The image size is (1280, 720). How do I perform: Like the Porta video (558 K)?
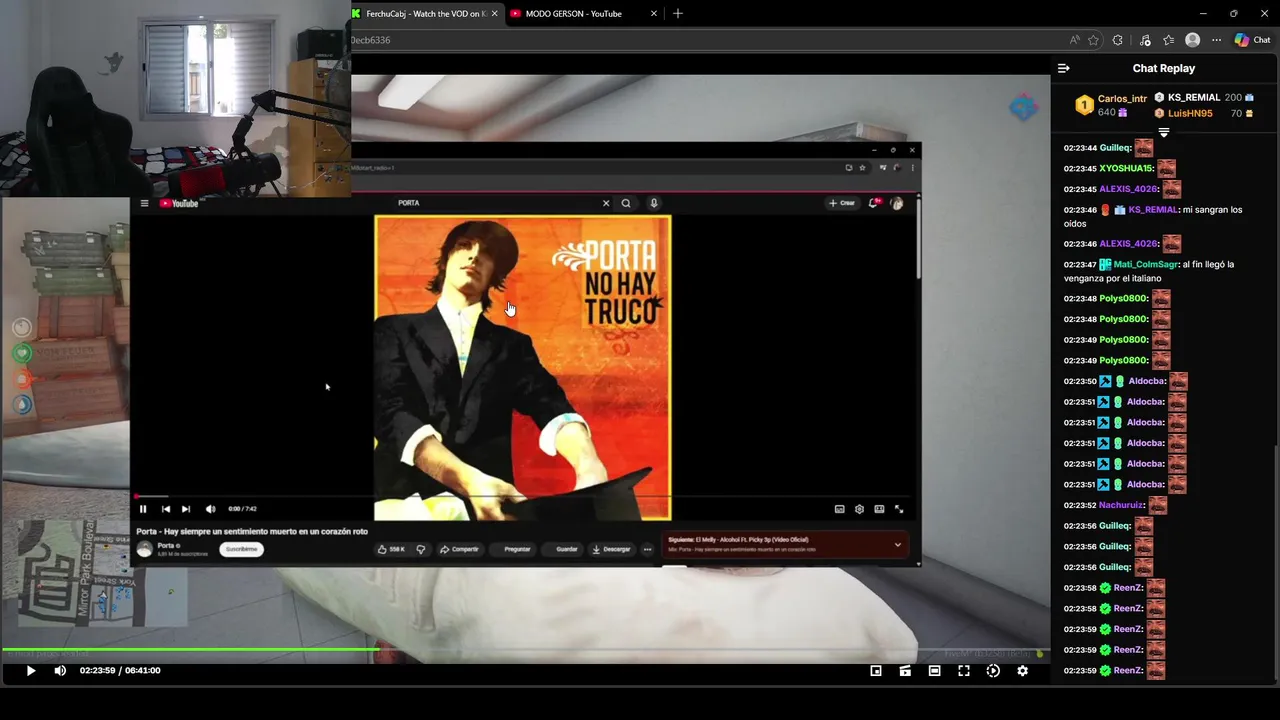391,549
